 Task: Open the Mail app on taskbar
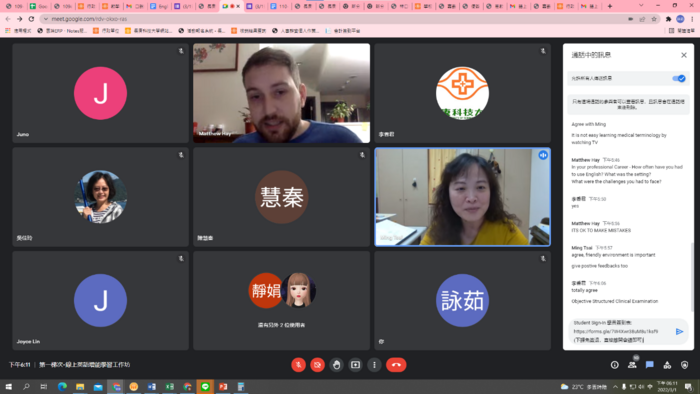click(98, 386)
